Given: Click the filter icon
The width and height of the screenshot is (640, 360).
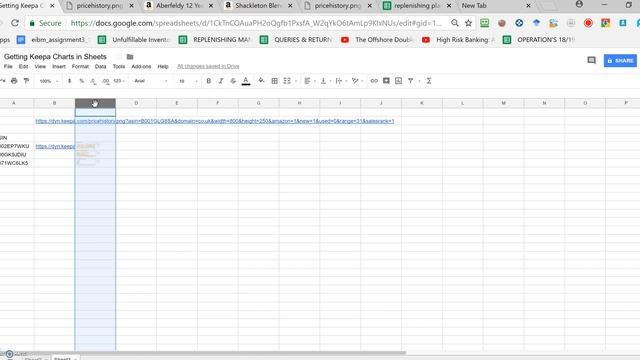Looking at the screenshot, I should [x=411, y=81].
